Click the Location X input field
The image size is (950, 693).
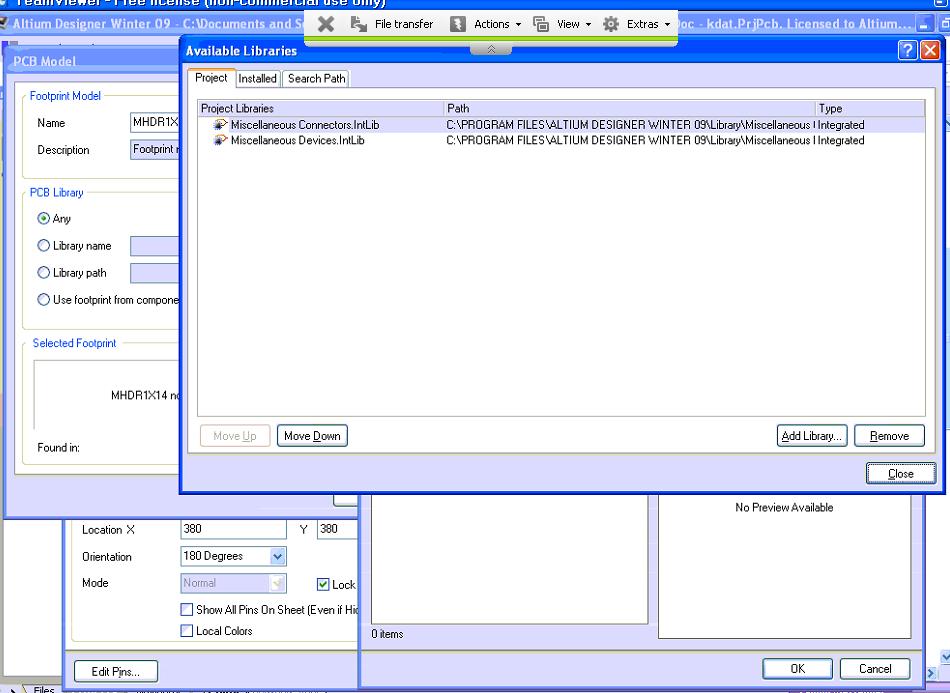tap(233, 529)
